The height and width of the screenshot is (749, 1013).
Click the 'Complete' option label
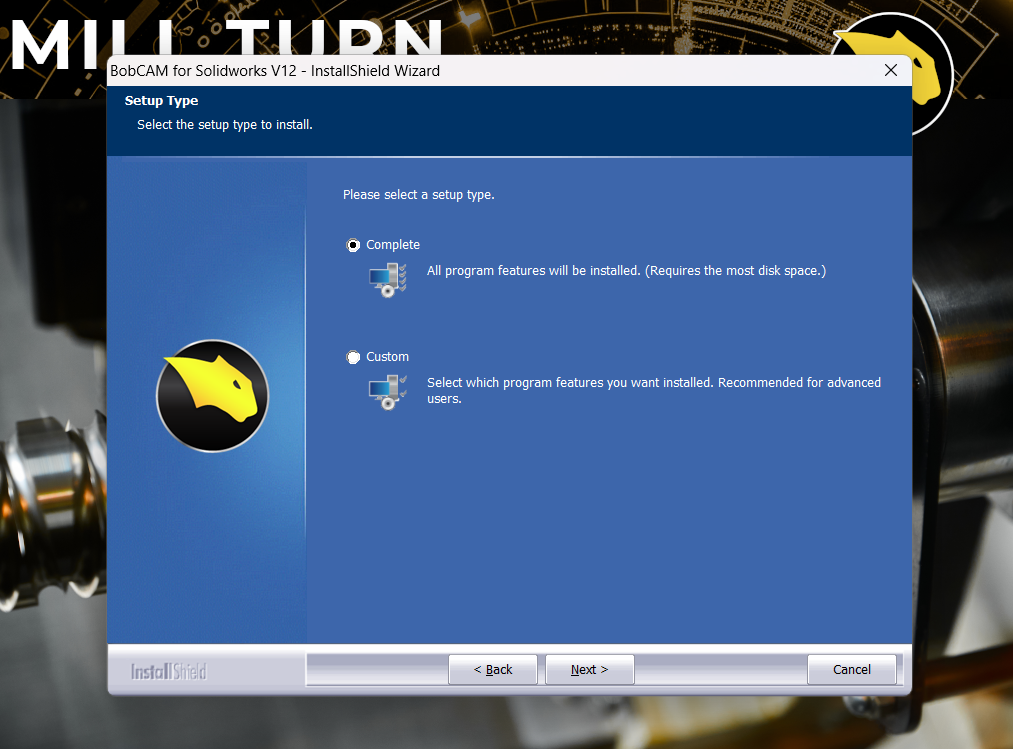[x=393, y=245]
